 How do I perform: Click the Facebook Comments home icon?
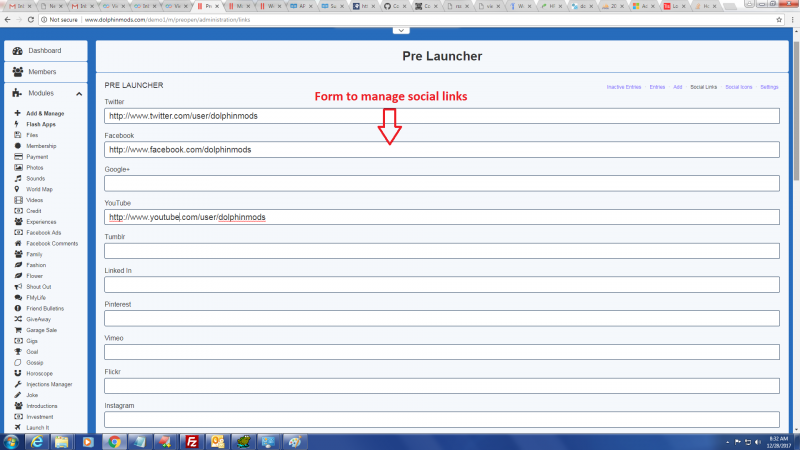click(18, 243)
